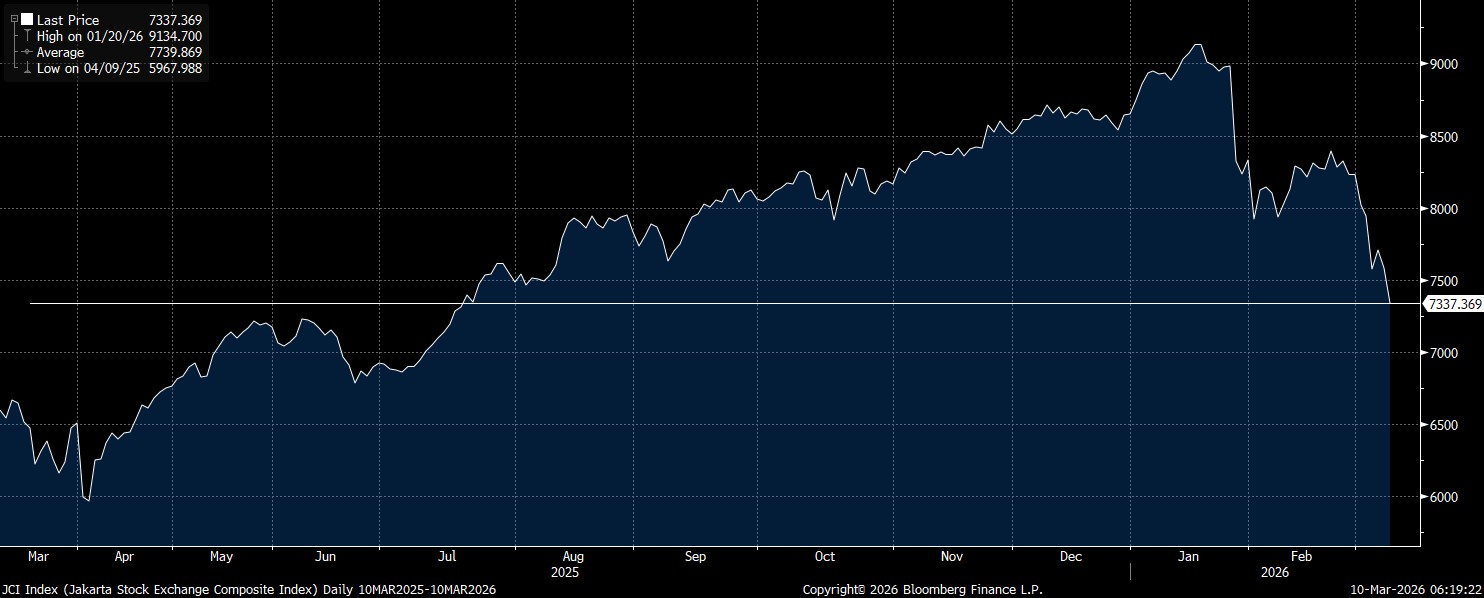This screenshot has height=598, width=1484.
Task: Select the Last Price legend label
Action: 68,20
